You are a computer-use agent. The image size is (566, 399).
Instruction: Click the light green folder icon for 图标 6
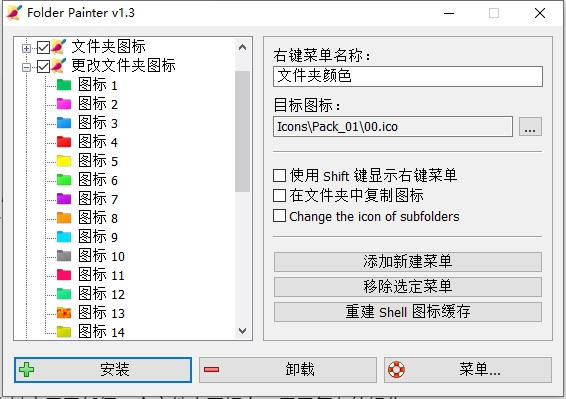(x=64, y=180)
